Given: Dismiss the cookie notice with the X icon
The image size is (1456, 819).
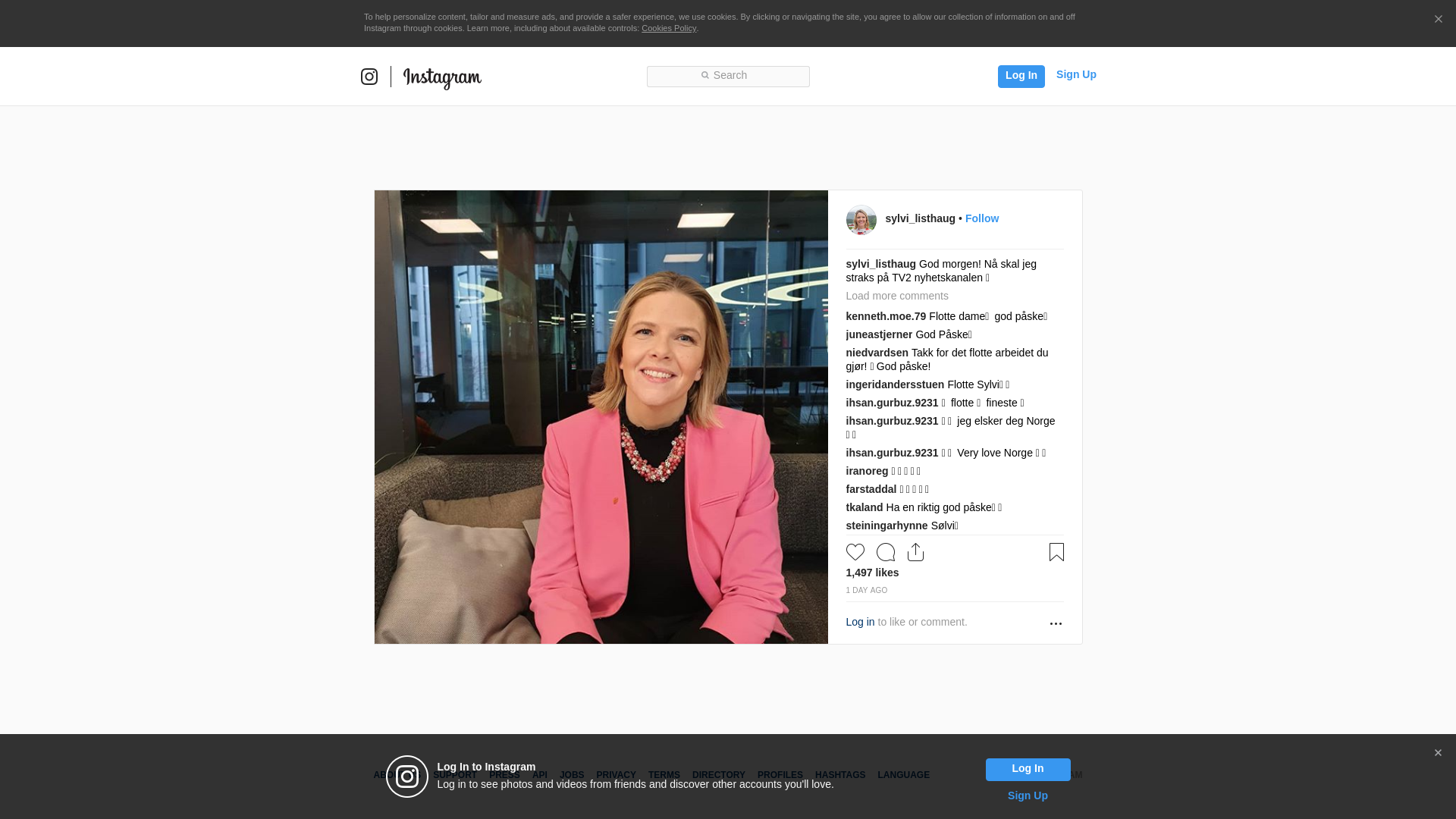Looking at the screenshot, I should click(x=1438, y=20).
